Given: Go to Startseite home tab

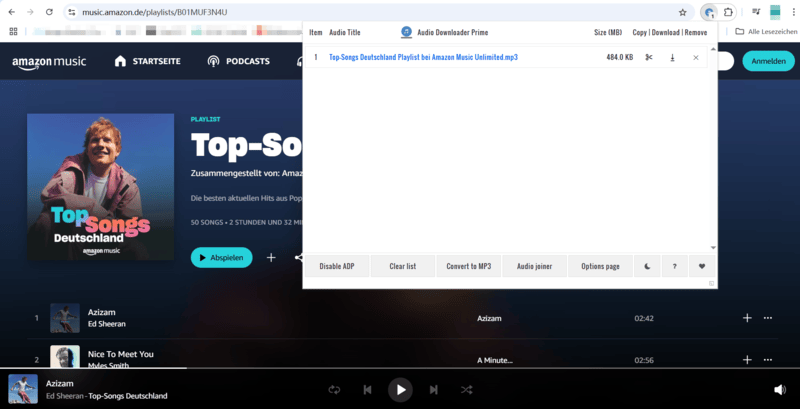Looking at the screenshot, I should (x=148, y=61).
